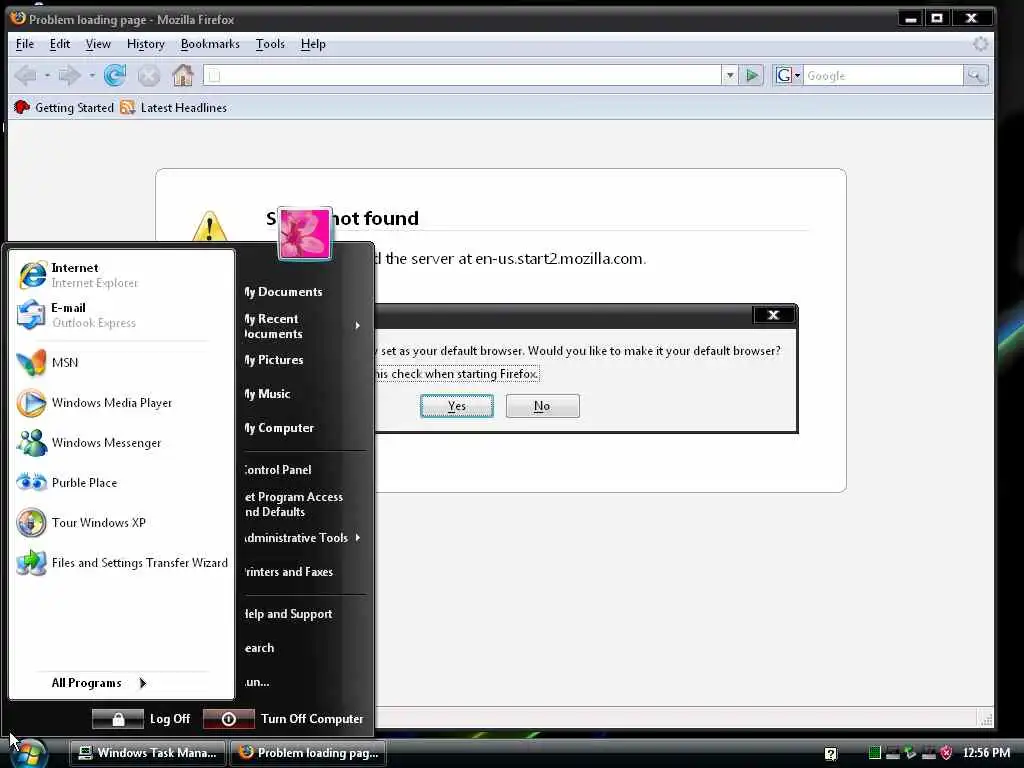Open the Help menu
This screenshot has width=1024, height=768.
tap(313, 44)
